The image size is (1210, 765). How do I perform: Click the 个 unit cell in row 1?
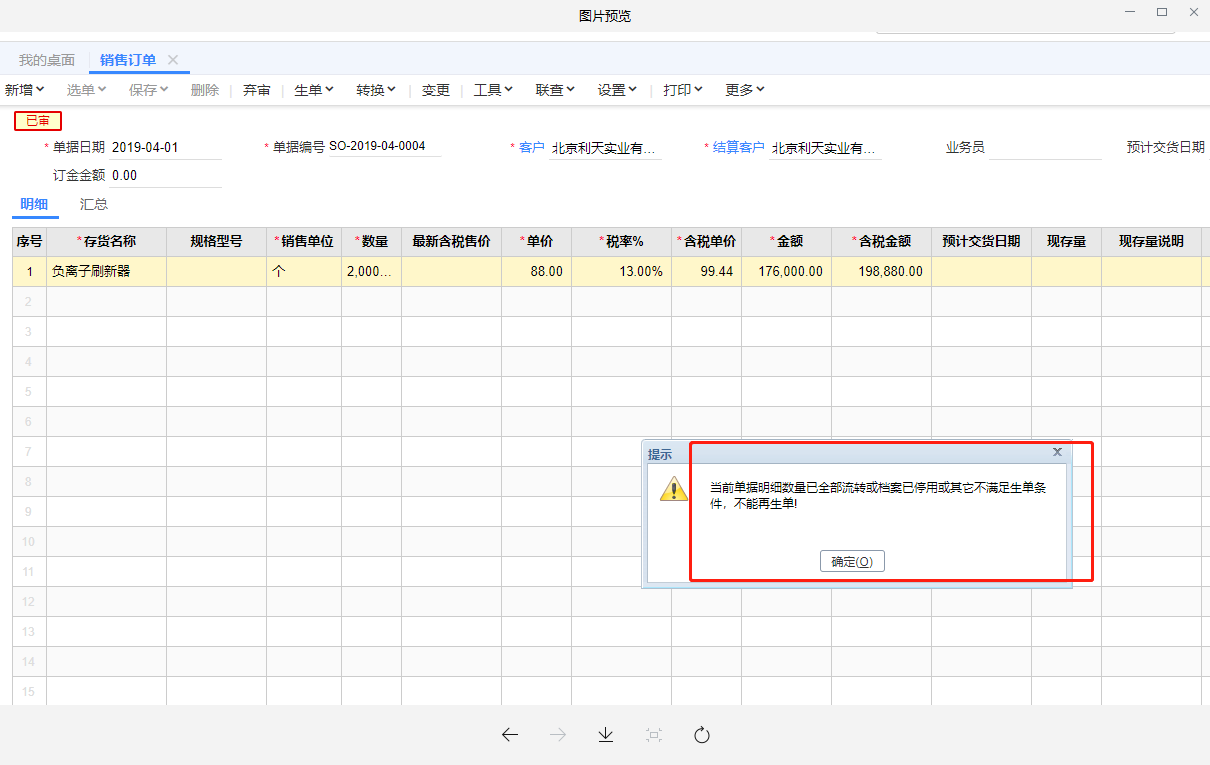[x=304, y=271]
